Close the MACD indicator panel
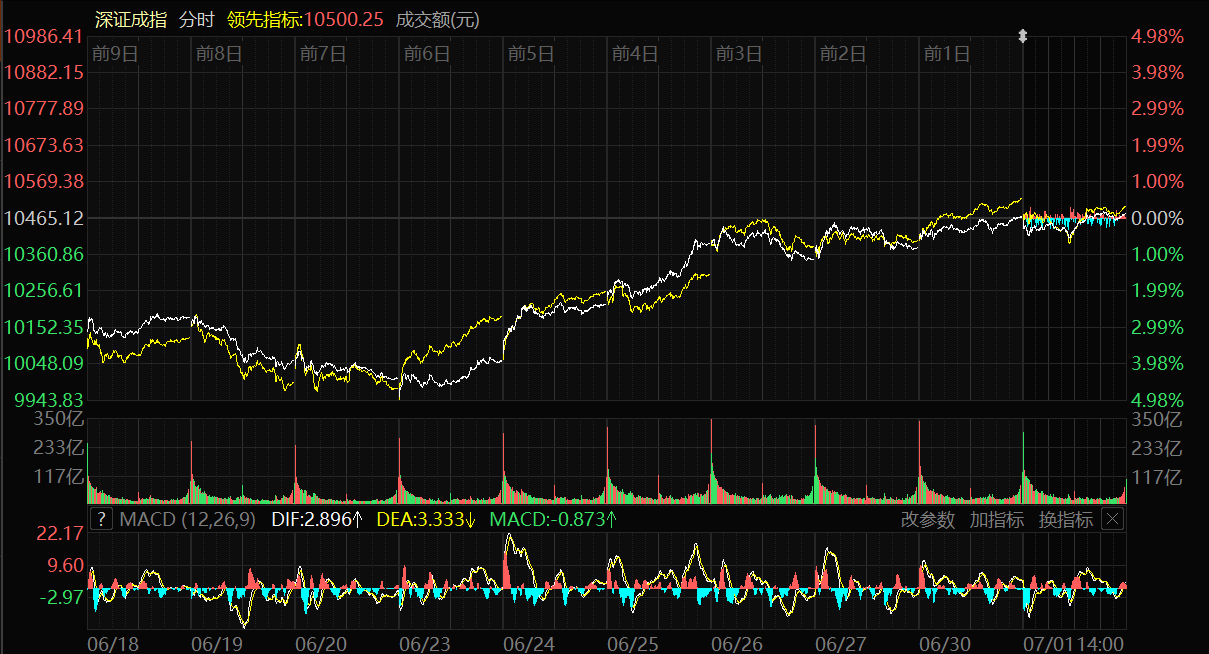This screenshot has width=1209, height=654. (x=1112, y=519)
